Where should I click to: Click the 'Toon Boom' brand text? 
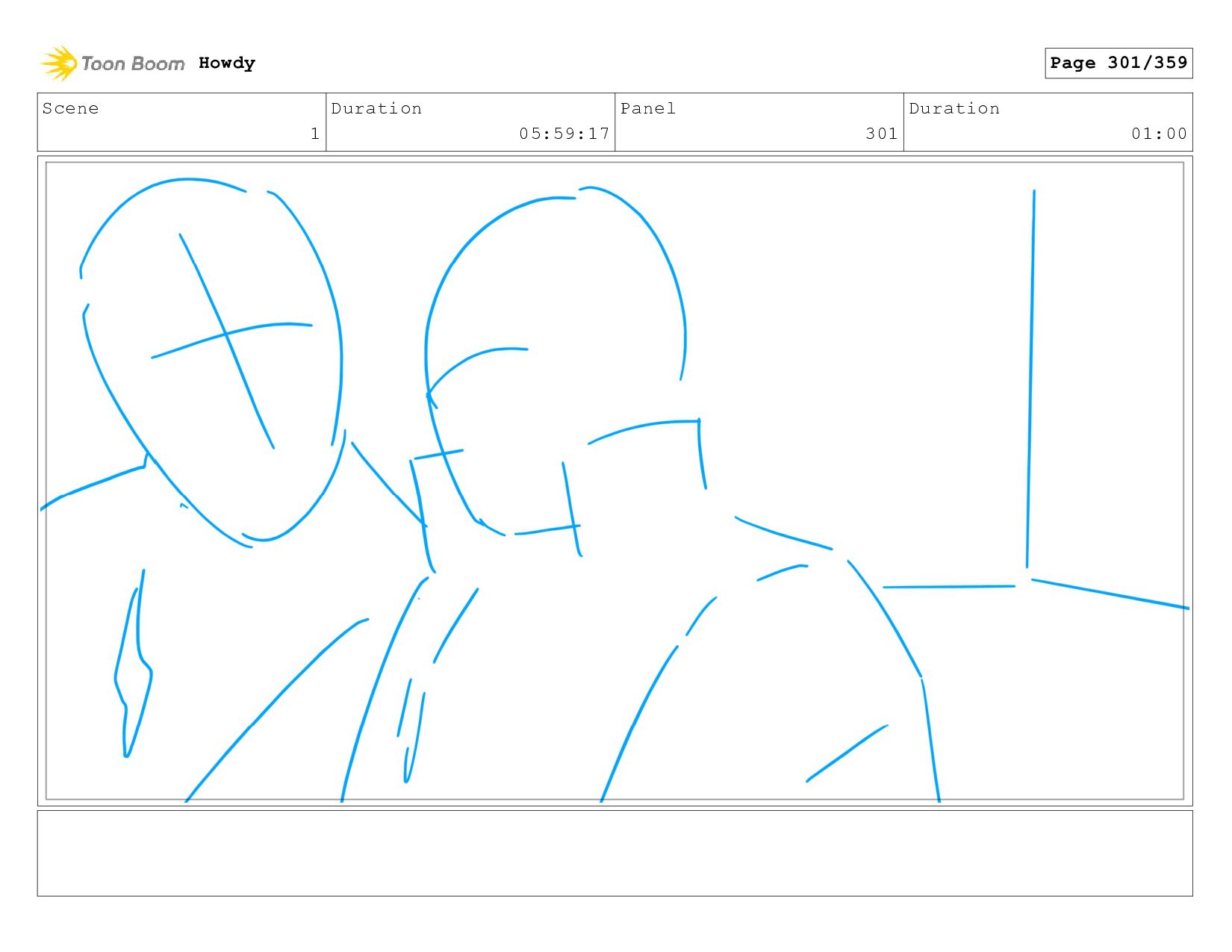[x=133, y=64]
